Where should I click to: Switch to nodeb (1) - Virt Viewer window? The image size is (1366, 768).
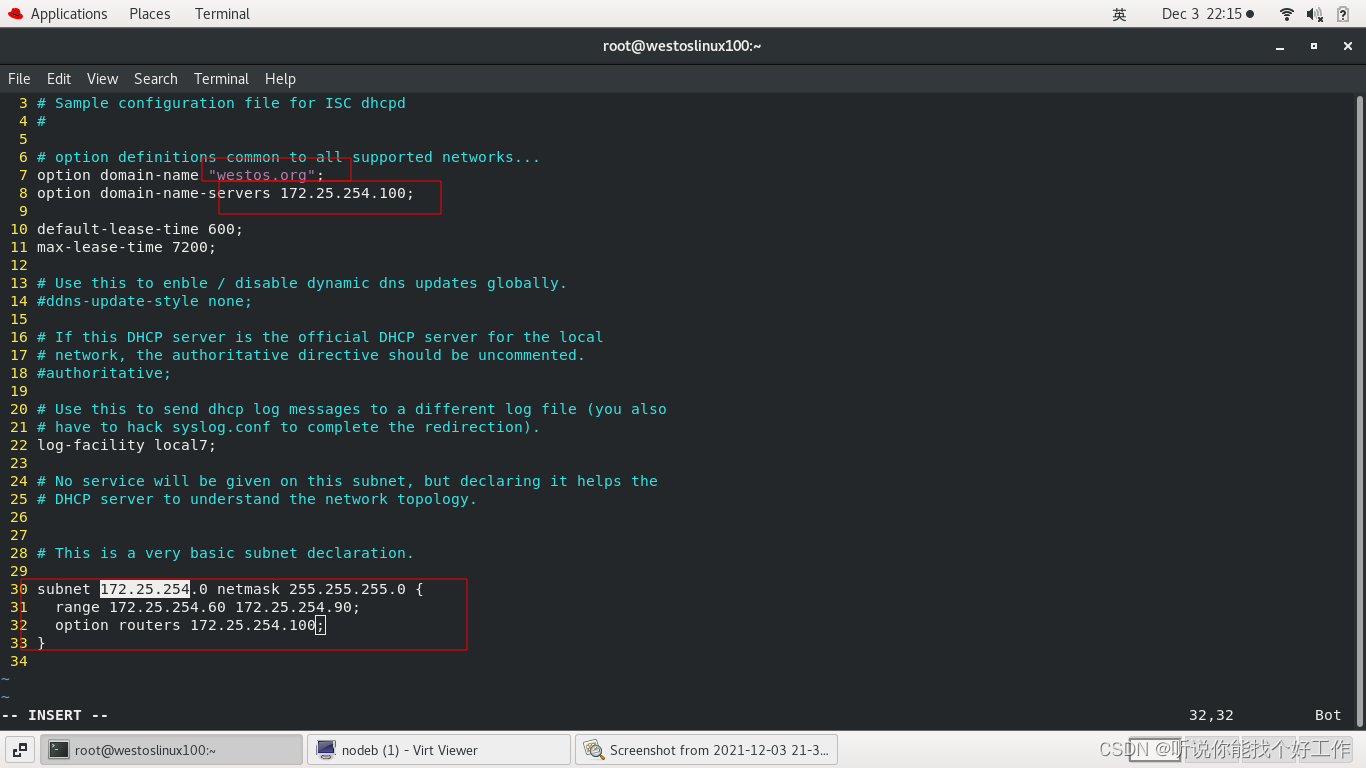pos(439,750)
